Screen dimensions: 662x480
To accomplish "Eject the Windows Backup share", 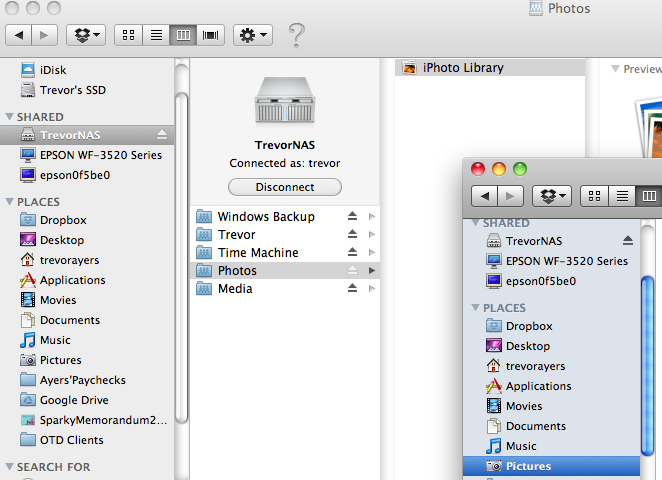I will [353, 216].
